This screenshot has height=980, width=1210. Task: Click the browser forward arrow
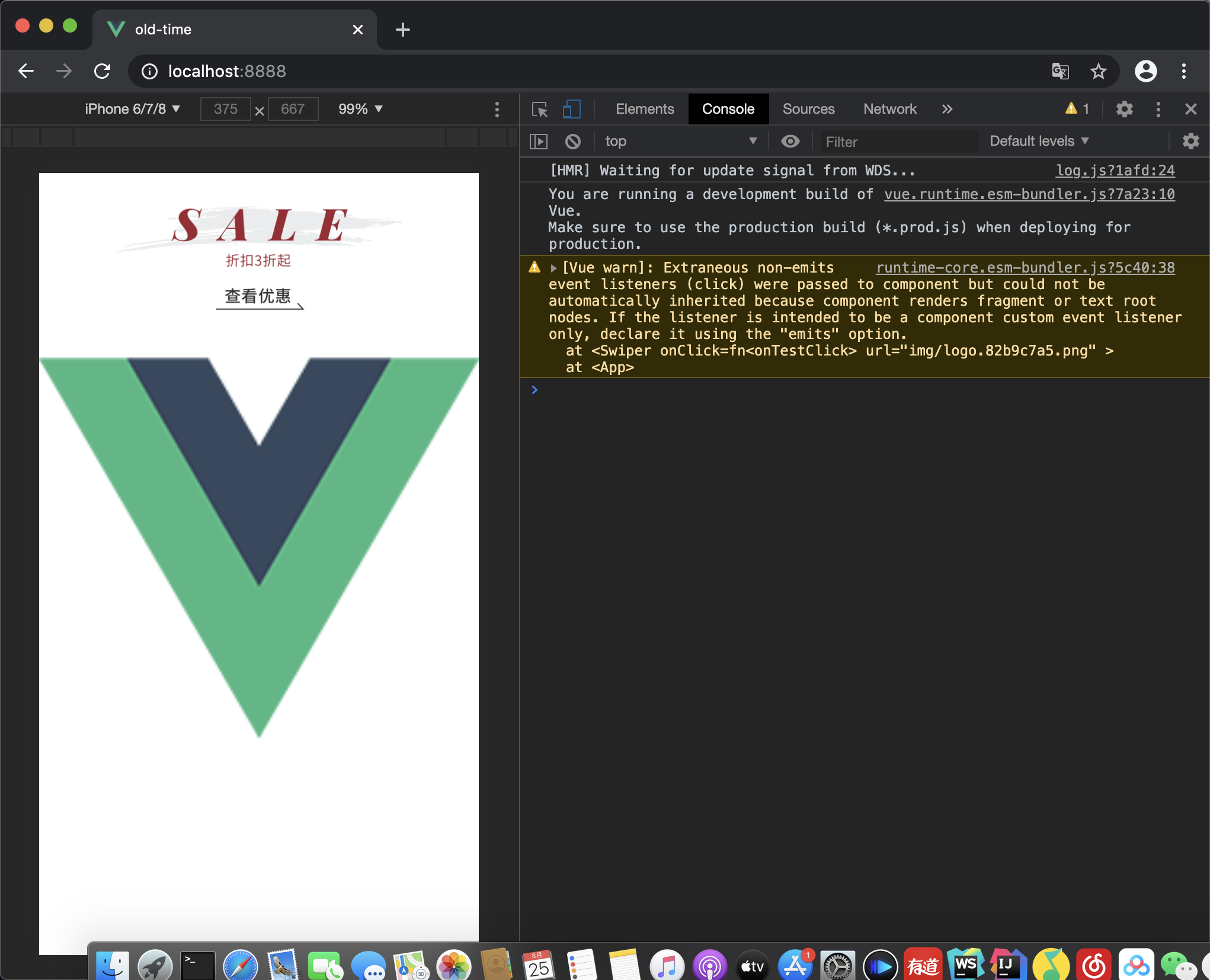64,71
